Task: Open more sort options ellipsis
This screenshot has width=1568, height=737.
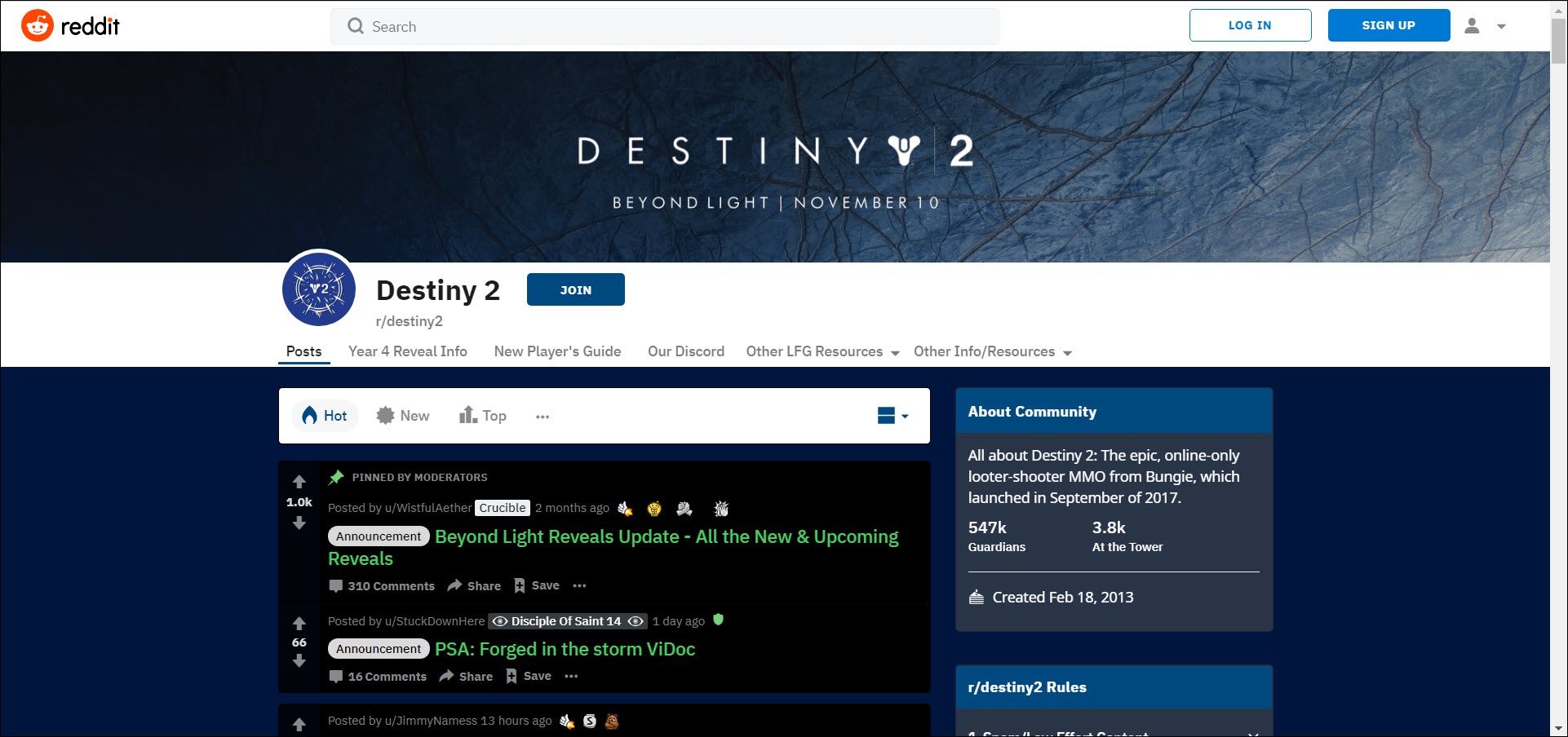Action: point(543,416)
